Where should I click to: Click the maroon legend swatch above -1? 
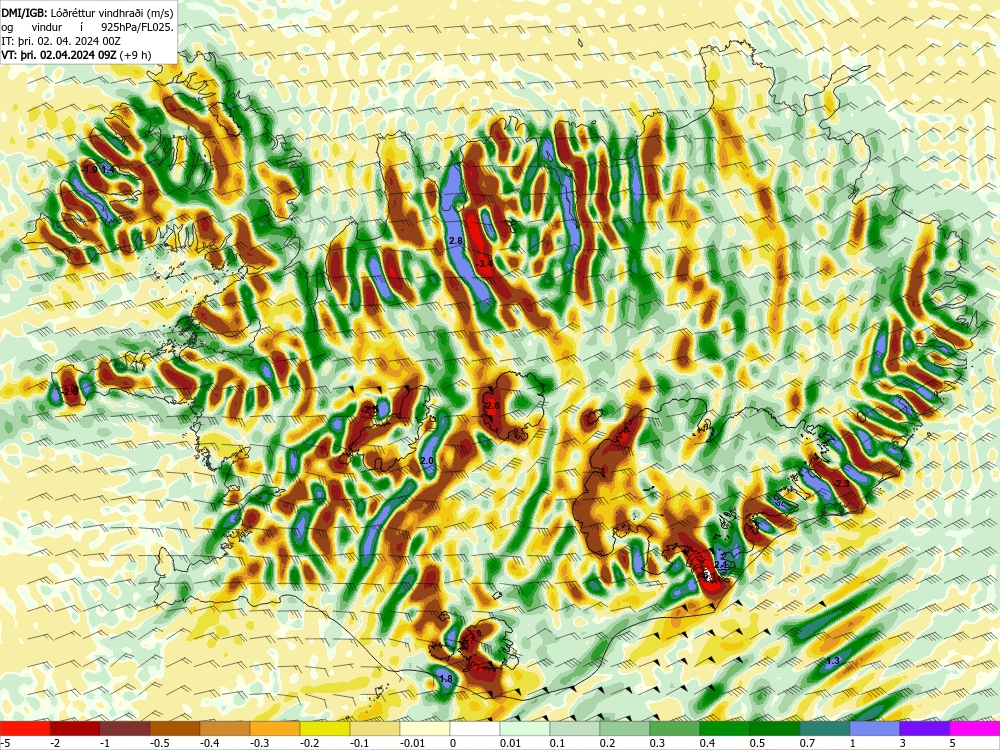pyautogui.click(x=125, y=728)
